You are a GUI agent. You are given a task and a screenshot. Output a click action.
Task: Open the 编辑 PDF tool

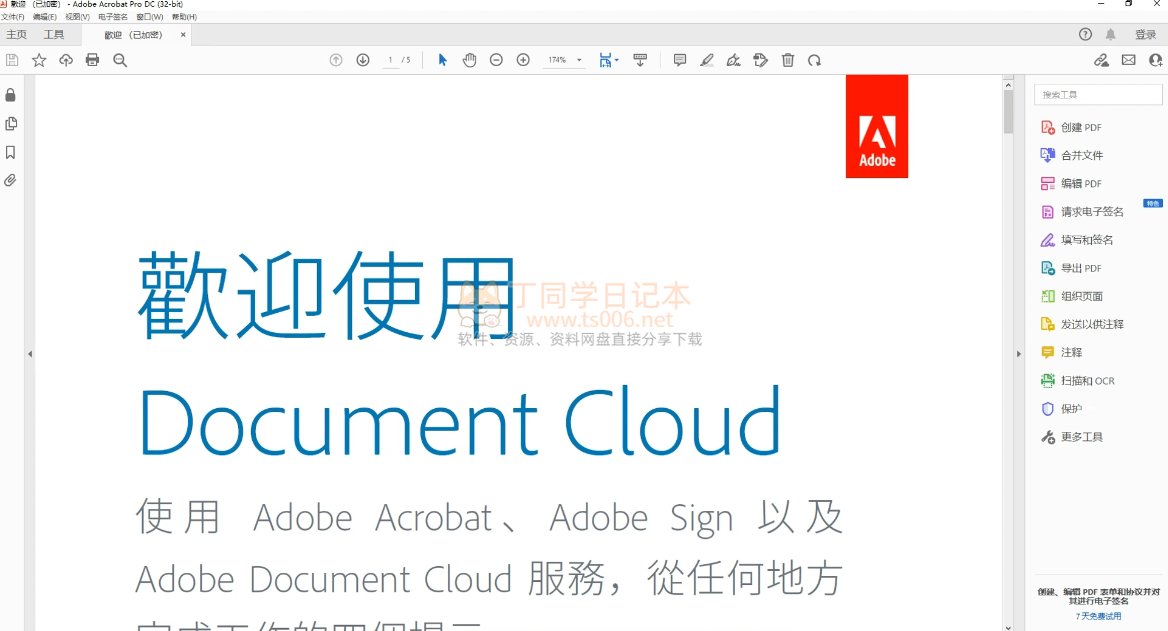click(x=1080, y=184)
